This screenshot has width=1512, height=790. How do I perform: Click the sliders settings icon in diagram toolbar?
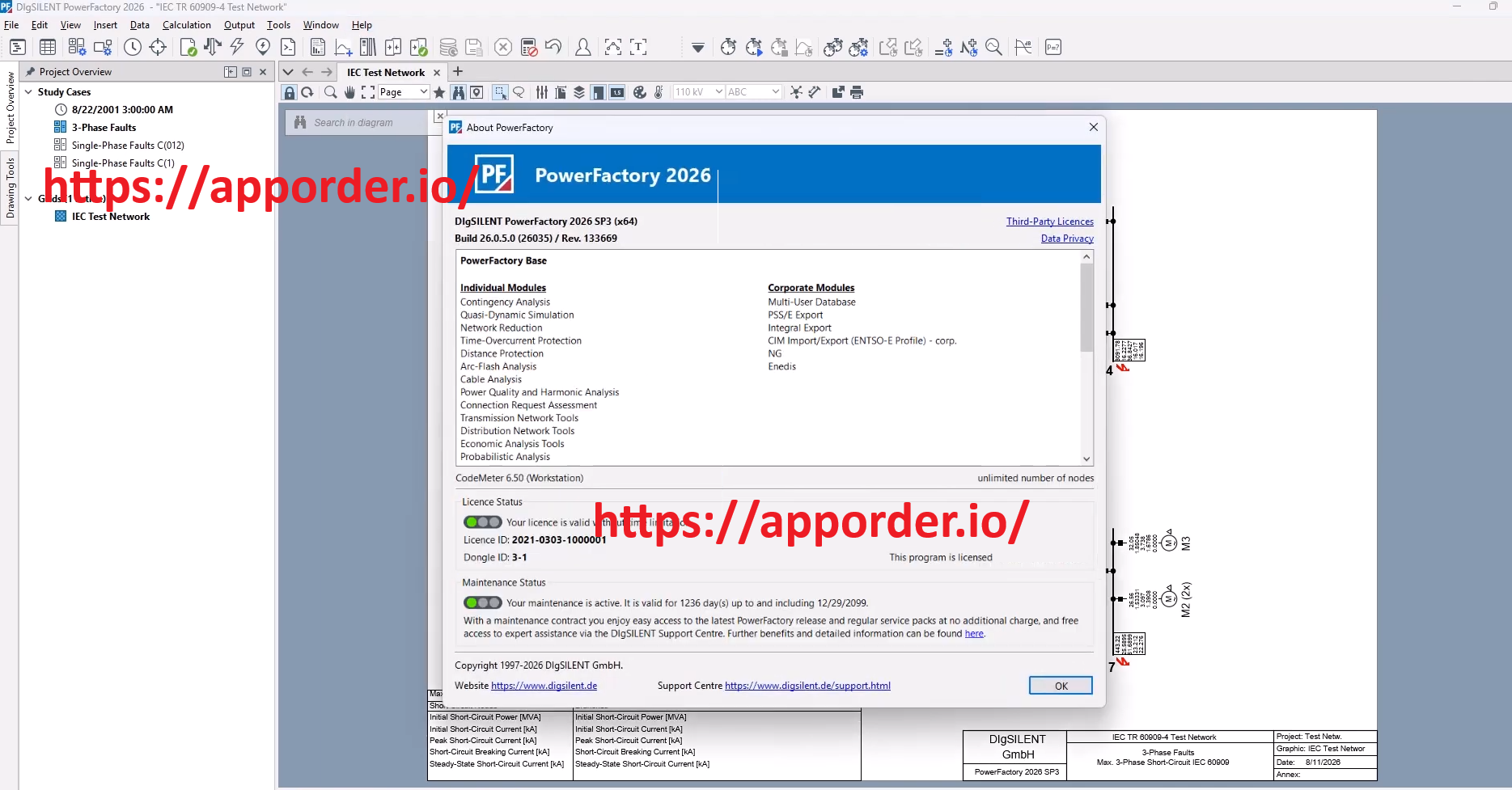click(x=542, y=92)
